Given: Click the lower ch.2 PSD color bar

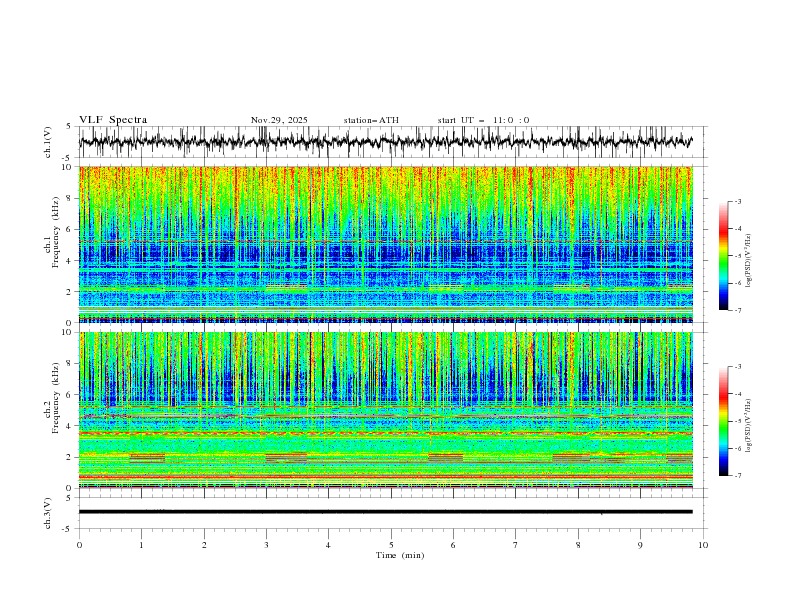Looking at the screenshot, I should point(723,420).
